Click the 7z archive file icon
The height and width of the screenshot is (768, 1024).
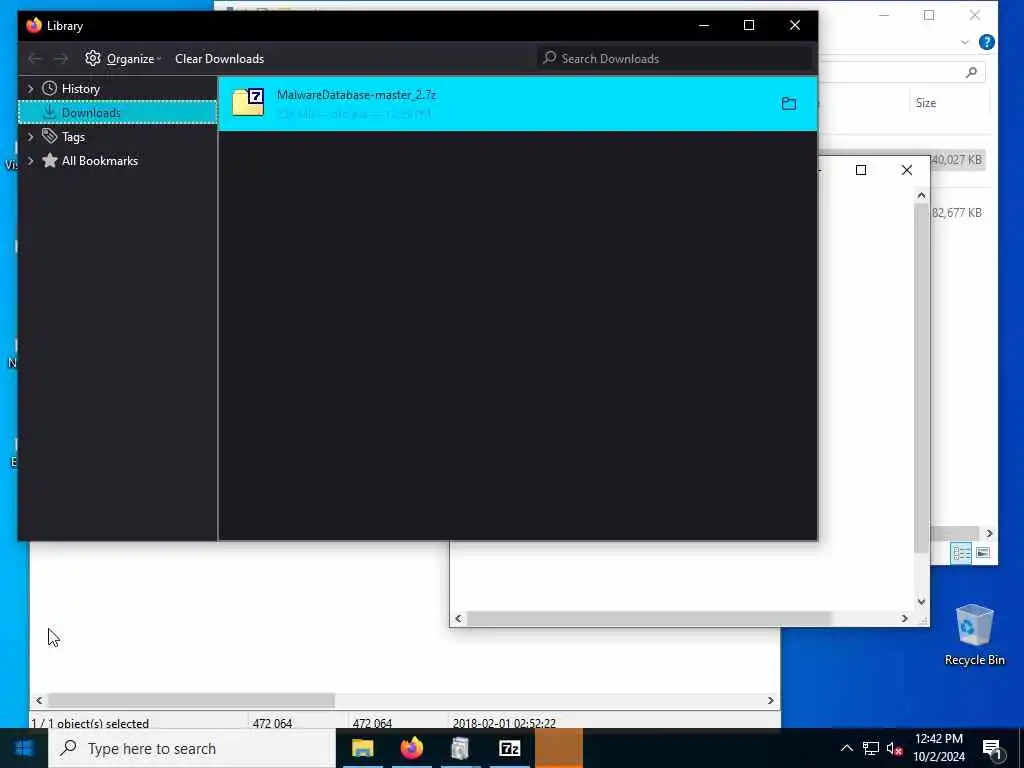248,103
